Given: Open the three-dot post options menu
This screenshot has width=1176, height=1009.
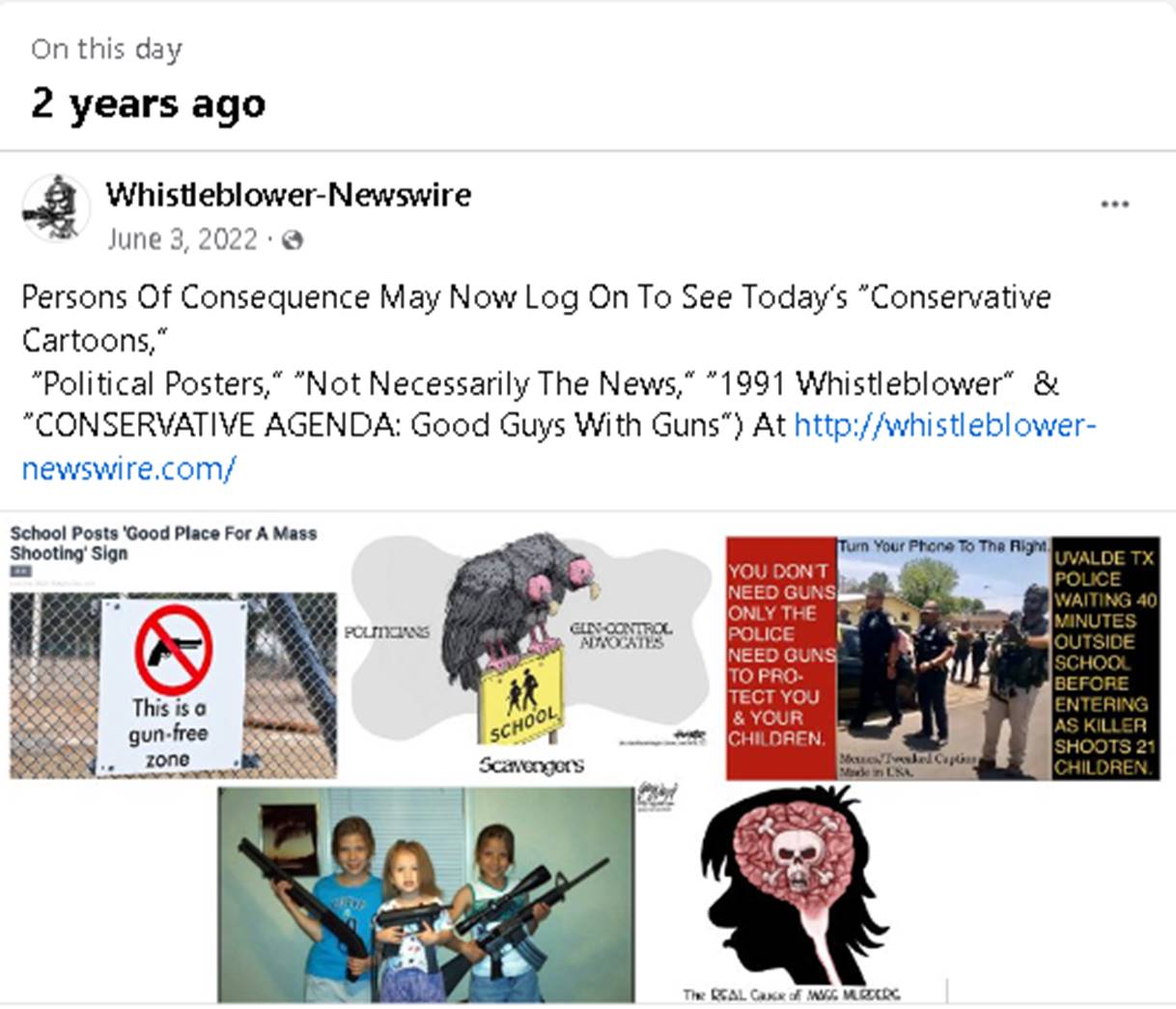Looking at the screenshot, I should pos(1114,205).
